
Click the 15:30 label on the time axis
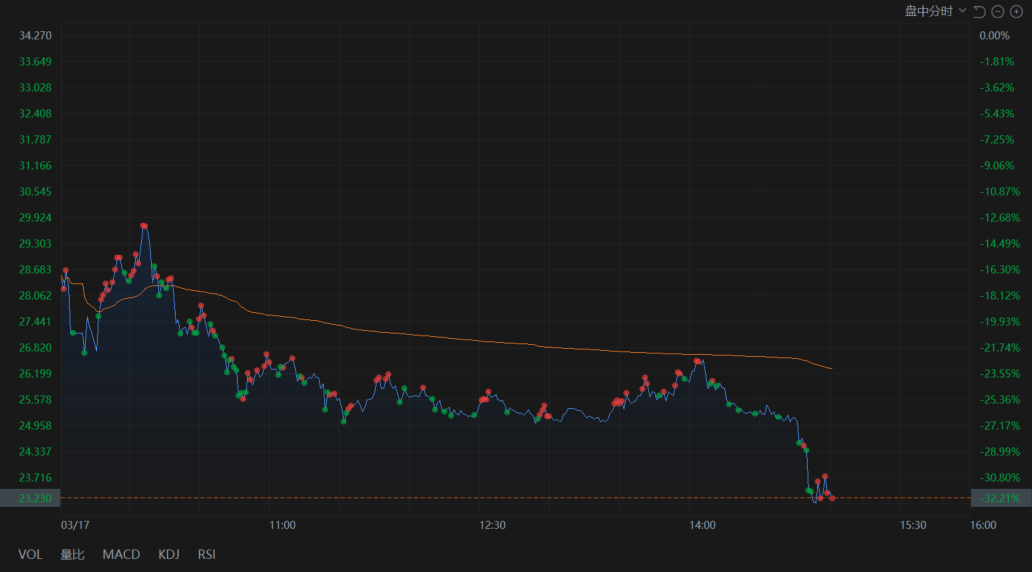coord(913,524)
